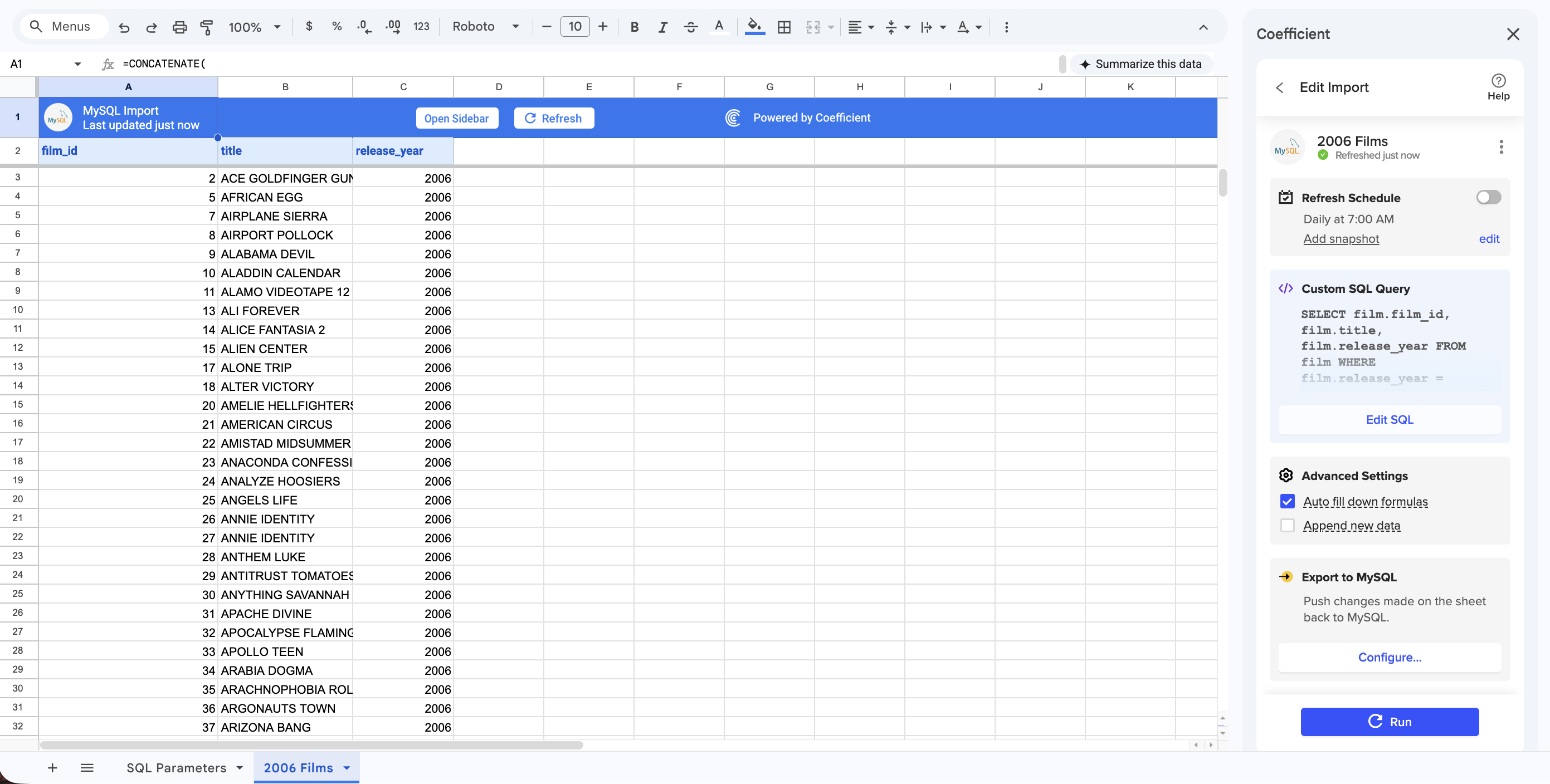Uncheck Auto fill down formulas
The image size is (1550, 784).
click(x=1287, y=501)
